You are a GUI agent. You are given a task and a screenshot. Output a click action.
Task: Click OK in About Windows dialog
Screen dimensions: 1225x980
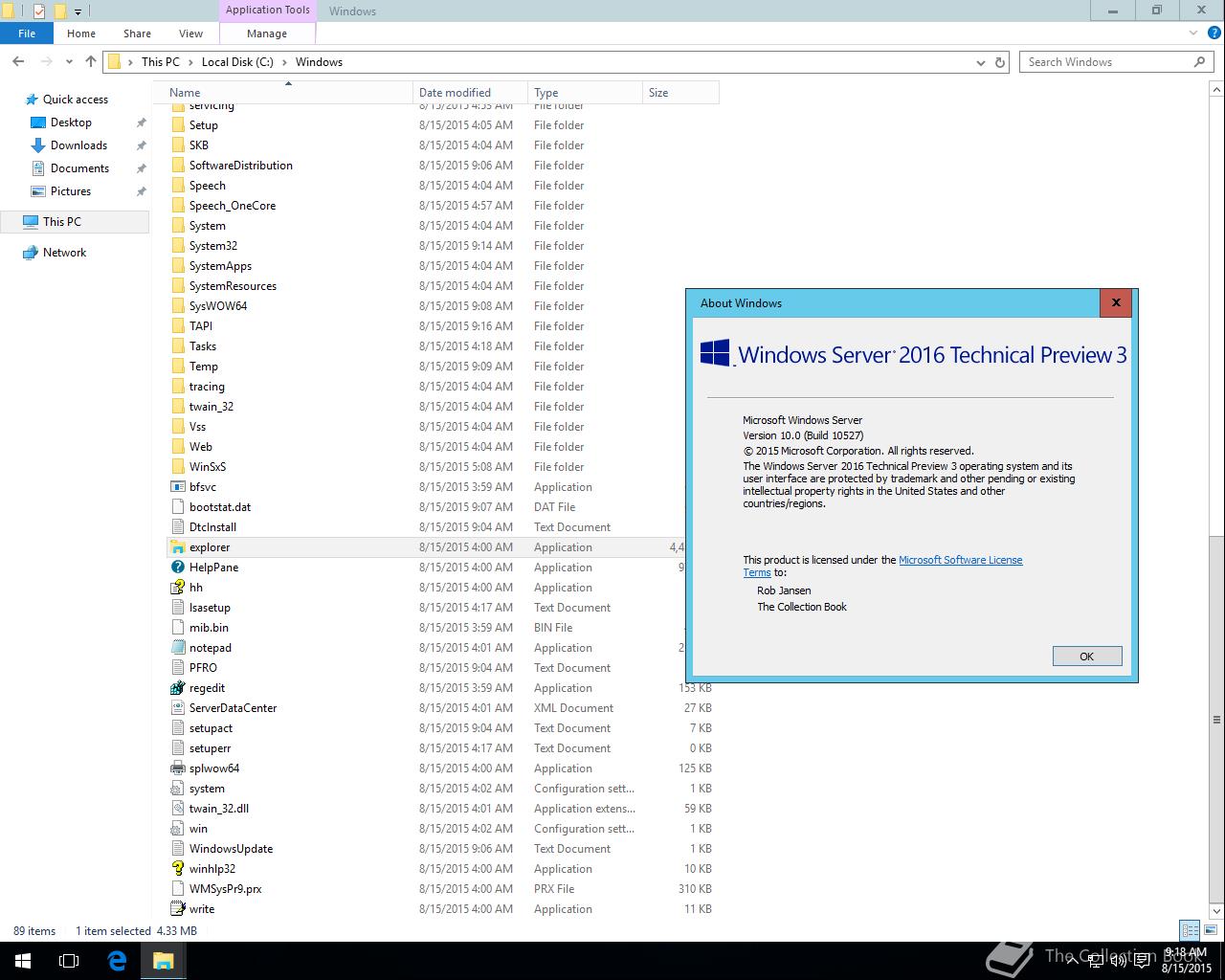coord(1087,657)
